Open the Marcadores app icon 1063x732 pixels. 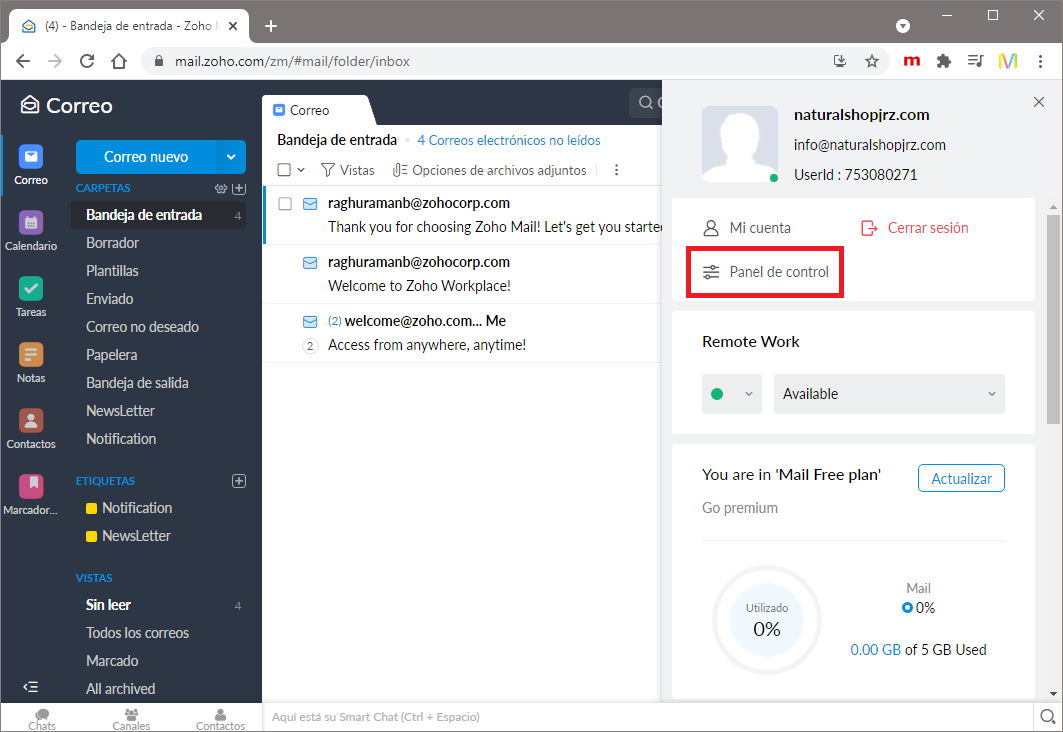(31, 495)
